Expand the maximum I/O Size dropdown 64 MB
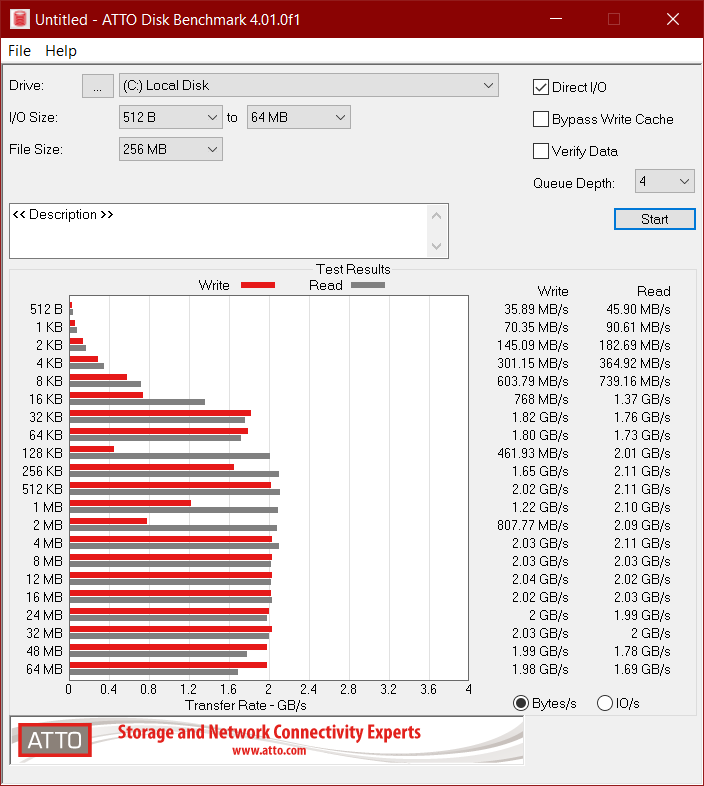The width and height of the screenshot is (704, 786). 298,117
